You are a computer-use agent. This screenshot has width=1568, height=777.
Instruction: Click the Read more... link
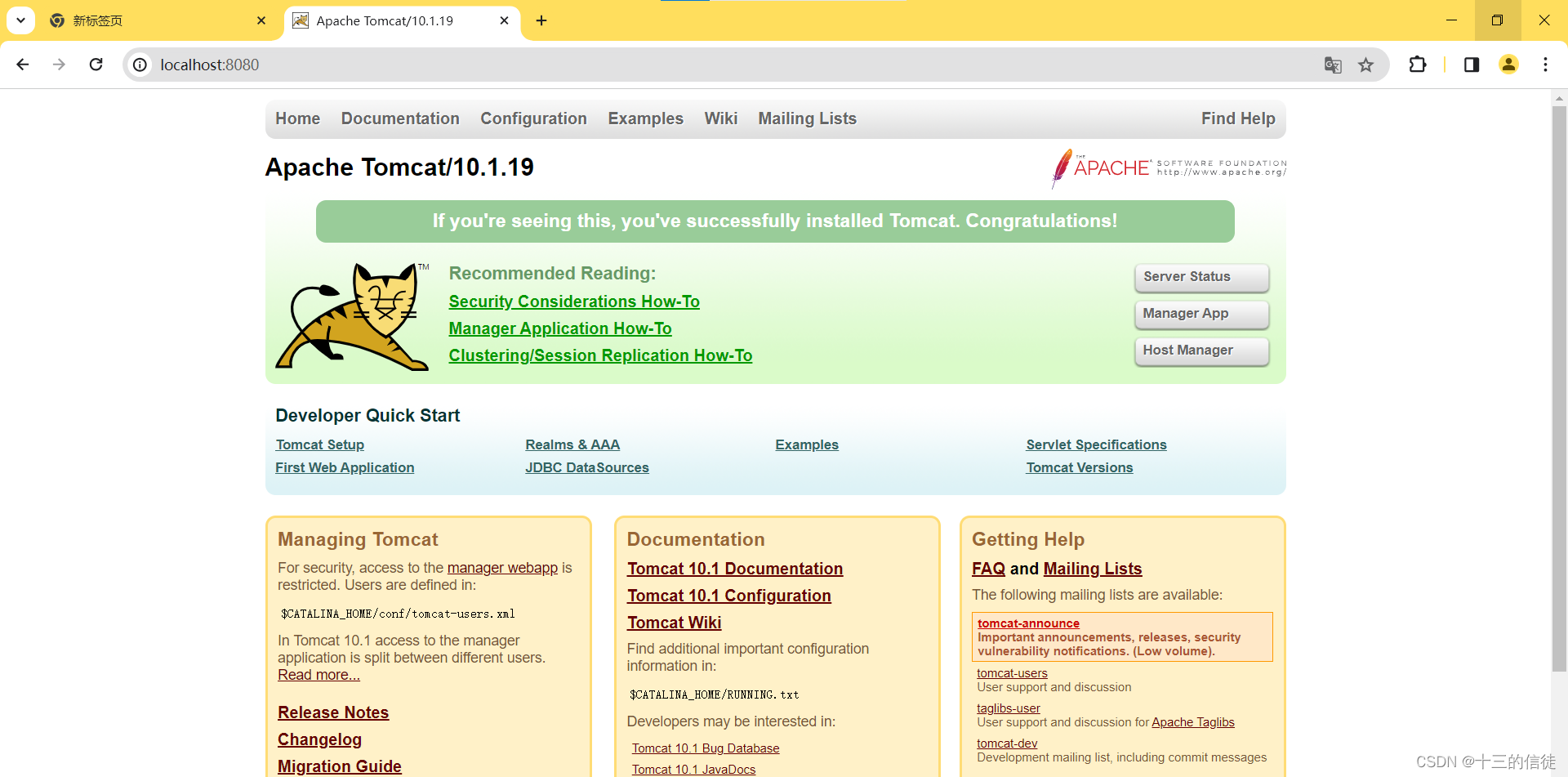318,675
